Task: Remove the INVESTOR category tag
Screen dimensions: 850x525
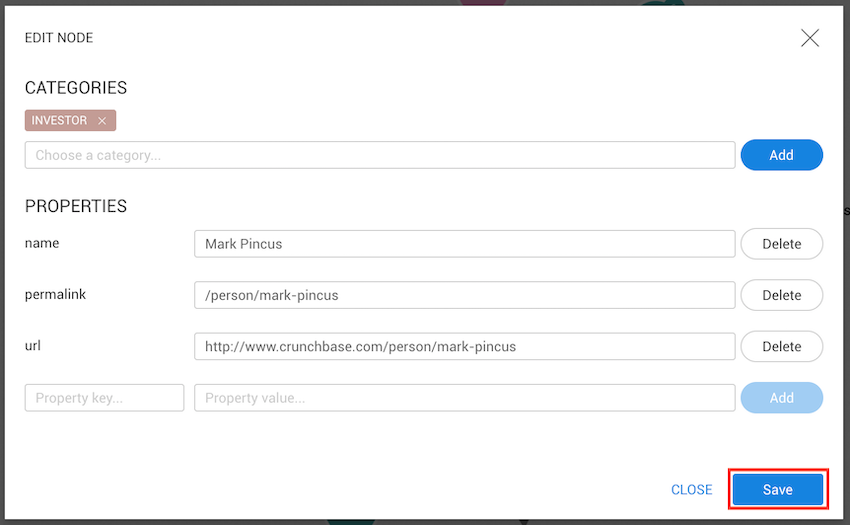Action: click(x=102, y=121)
